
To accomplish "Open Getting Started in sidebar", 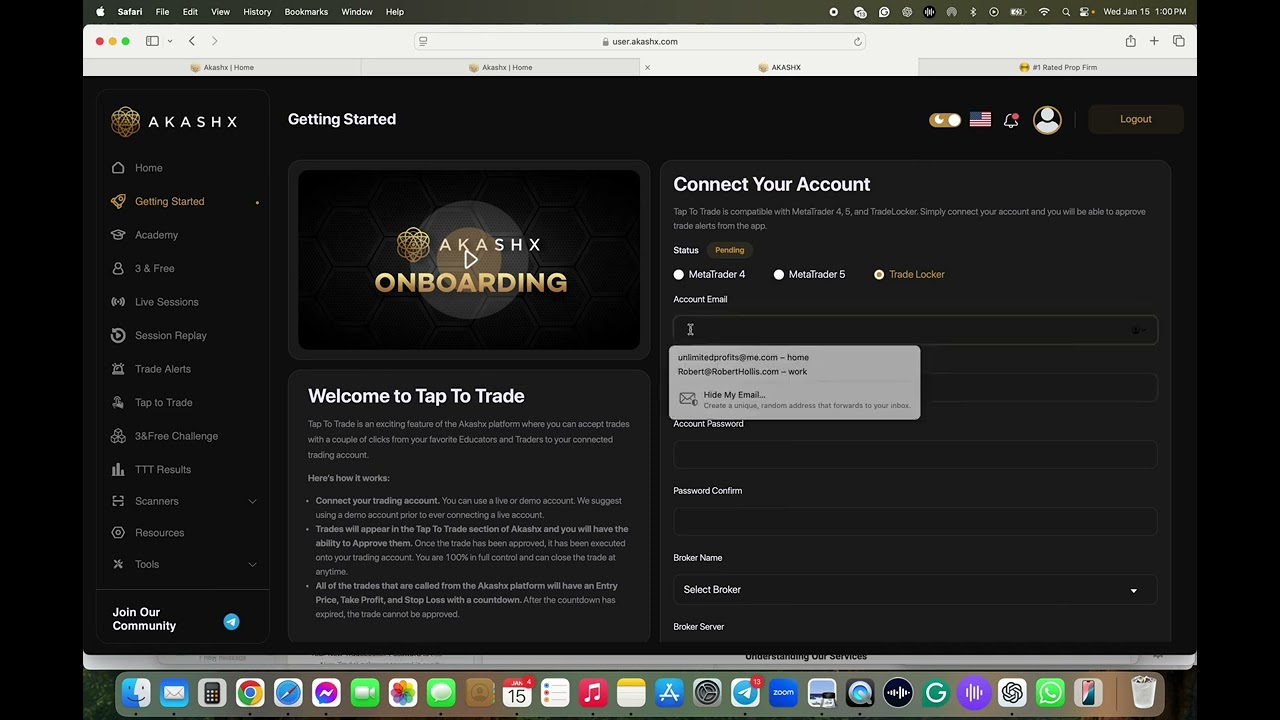I will [169, 201].
